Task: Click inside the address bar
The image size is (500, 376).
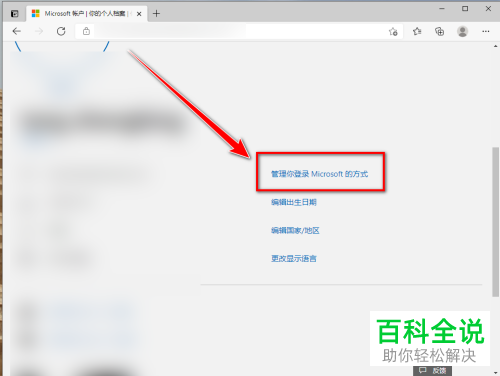Action: pos(240,31)
